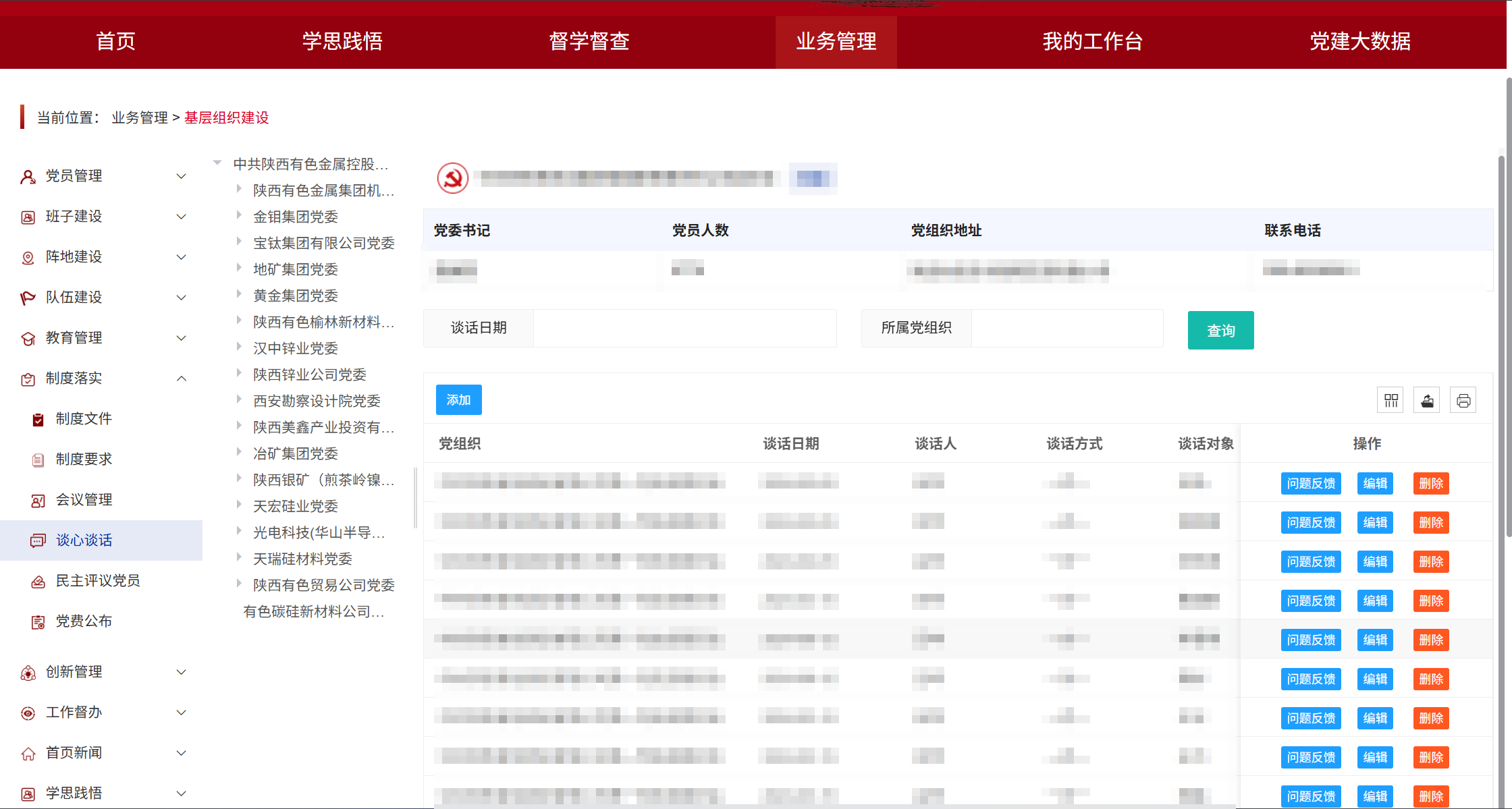
Task: Click 问题反馈 on the first table row
Action: [x=1310, y=483]
